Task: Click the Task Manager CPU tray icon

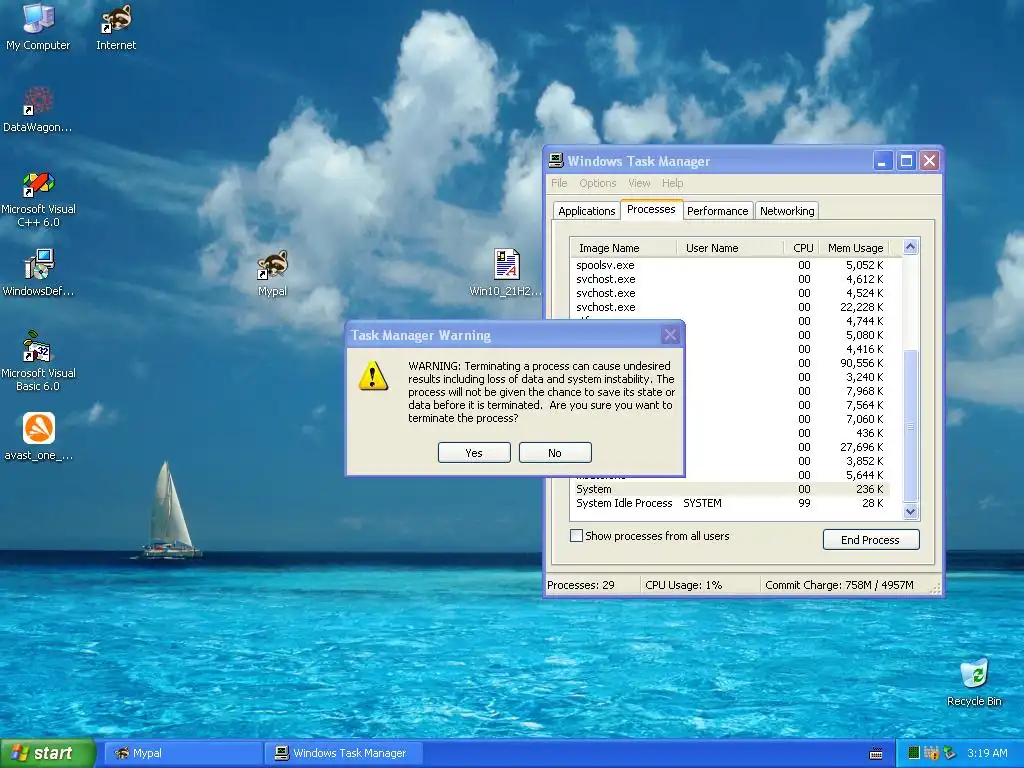Action: pyautogui.click(x=914, y=753)
